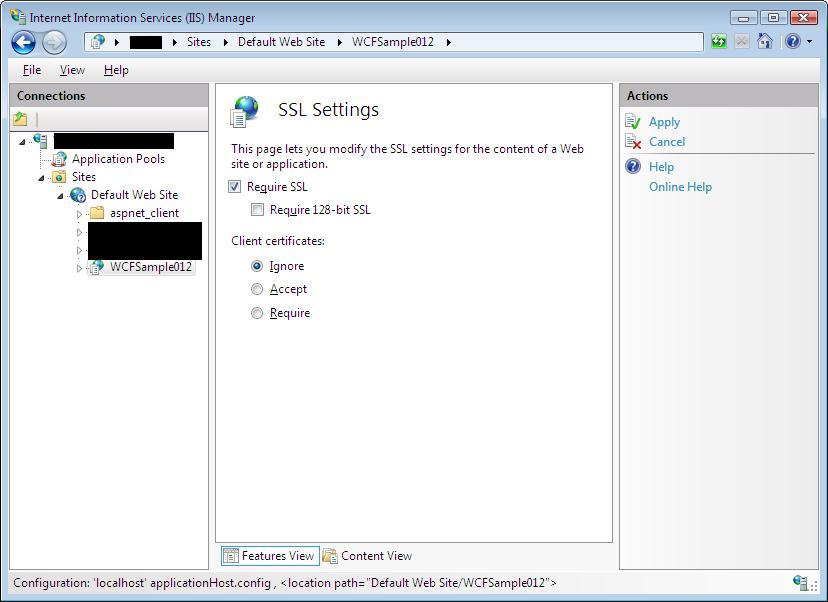828x602 pixels.
Task: Click the Cancel link in the Actions pane
Action: click(x=667, y=142)
